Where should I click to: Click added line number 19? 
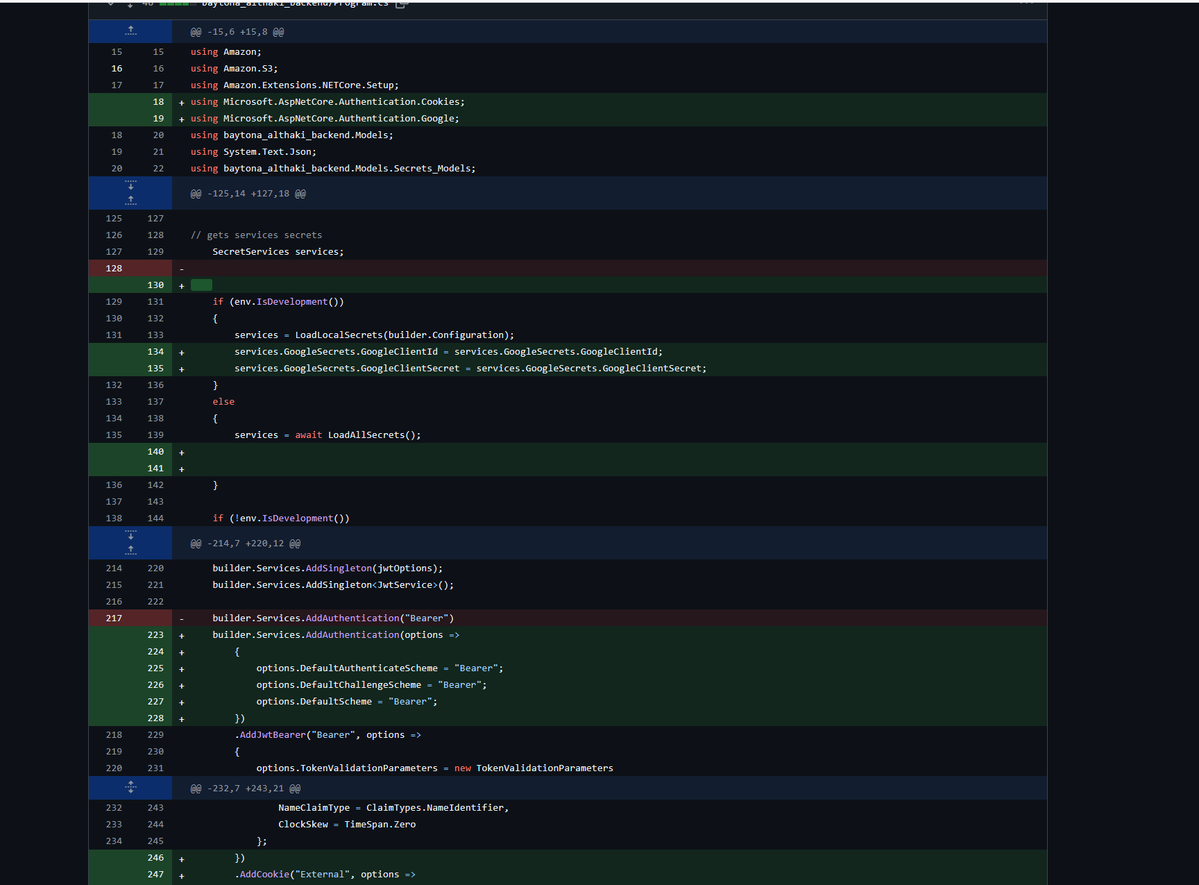158,119
